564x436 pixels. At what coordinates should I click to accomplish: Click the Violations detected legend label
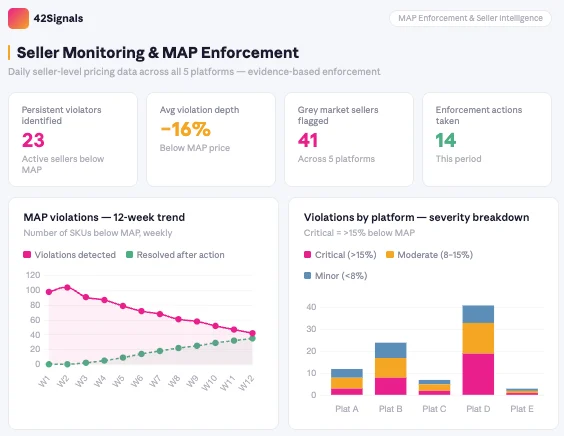click(75, 255)
